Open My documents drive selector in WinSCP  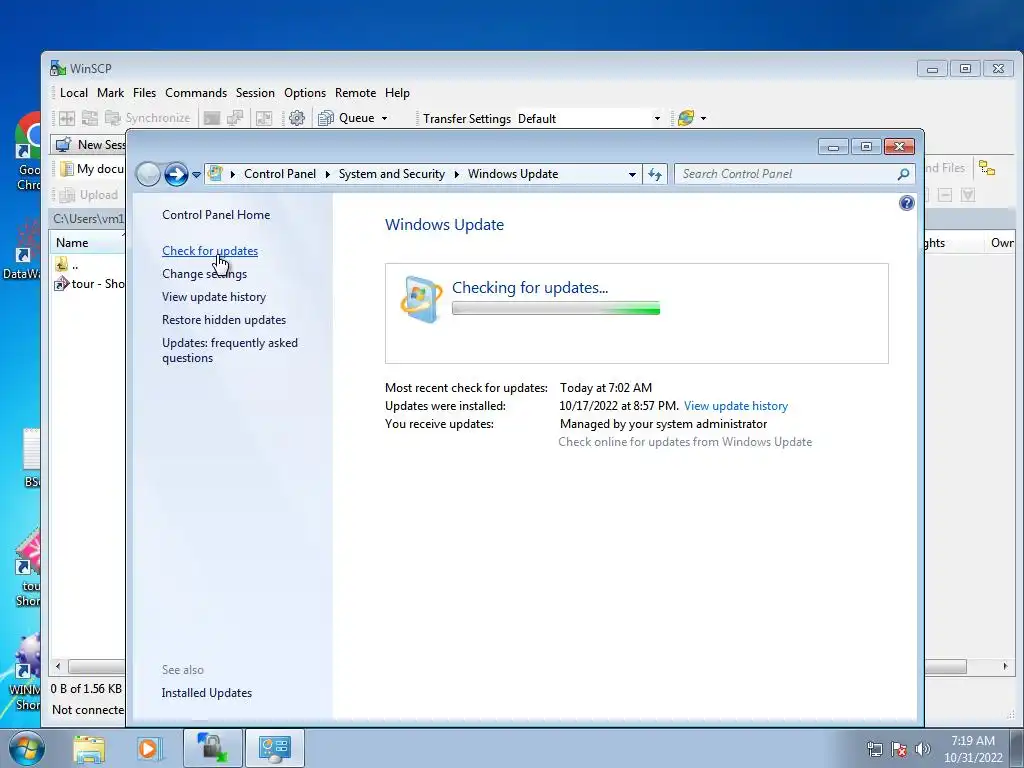coord(91,169)
